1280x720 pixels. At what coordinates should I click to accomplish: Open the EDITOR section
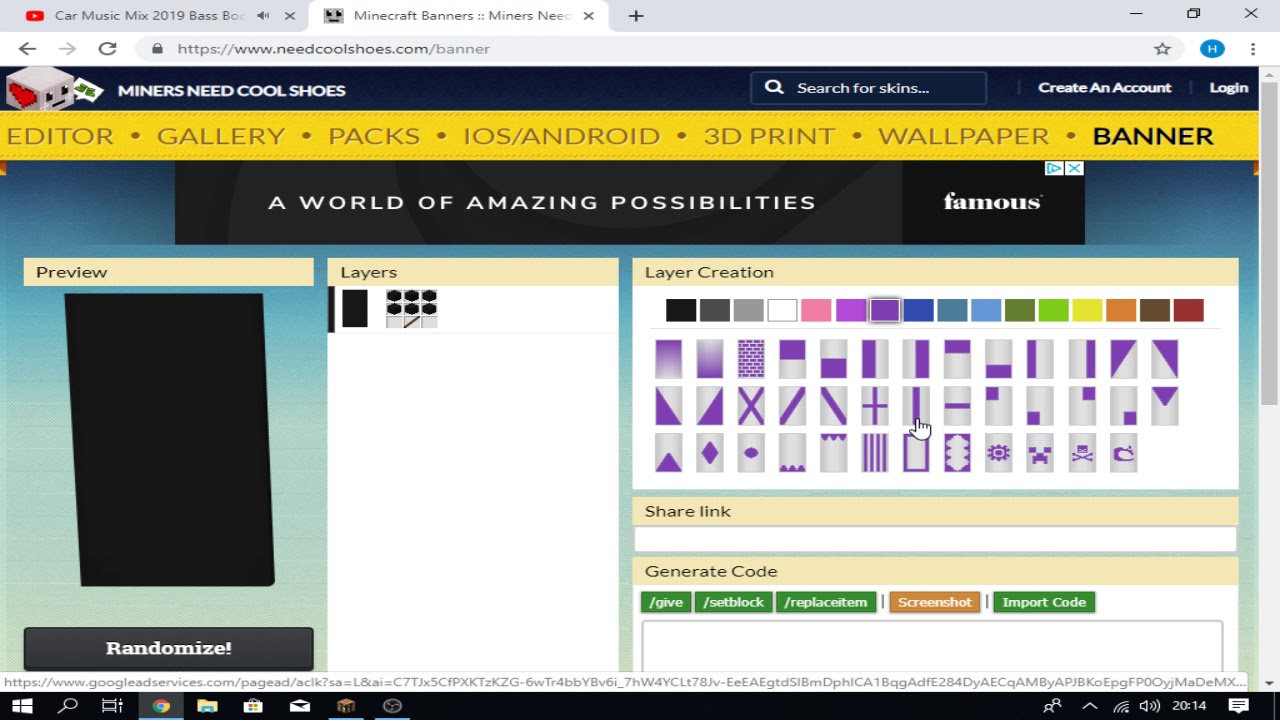60,136
